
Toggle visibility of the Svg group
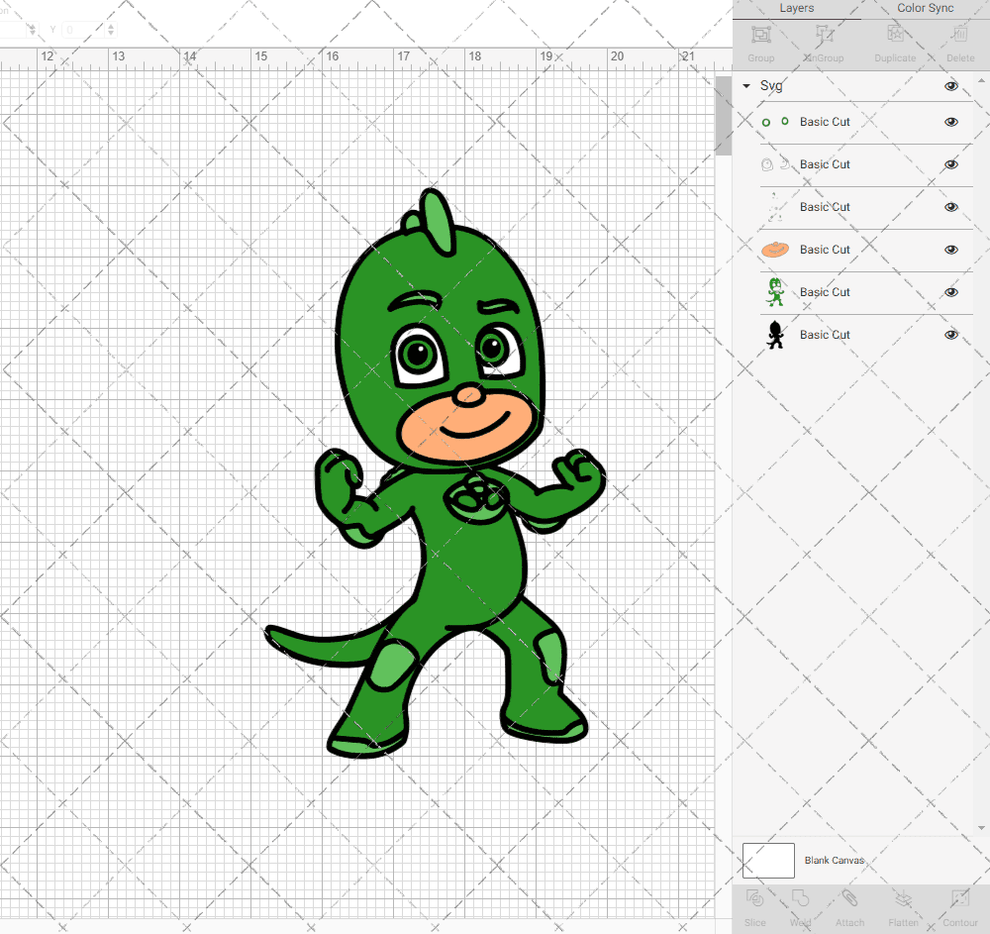pyautogui.click(x=951, y=86)
